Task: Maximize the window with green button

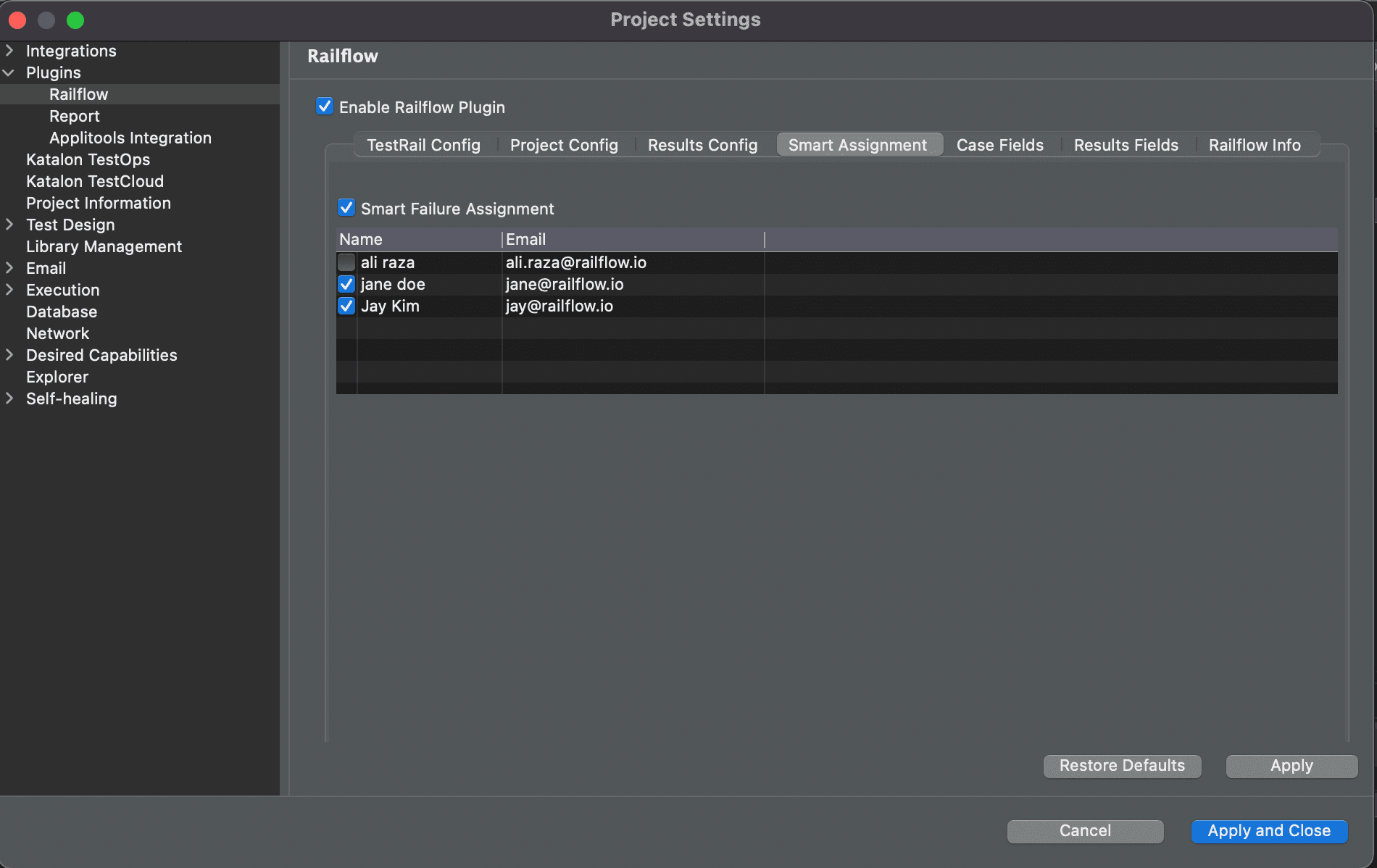Action: (75, 20)
